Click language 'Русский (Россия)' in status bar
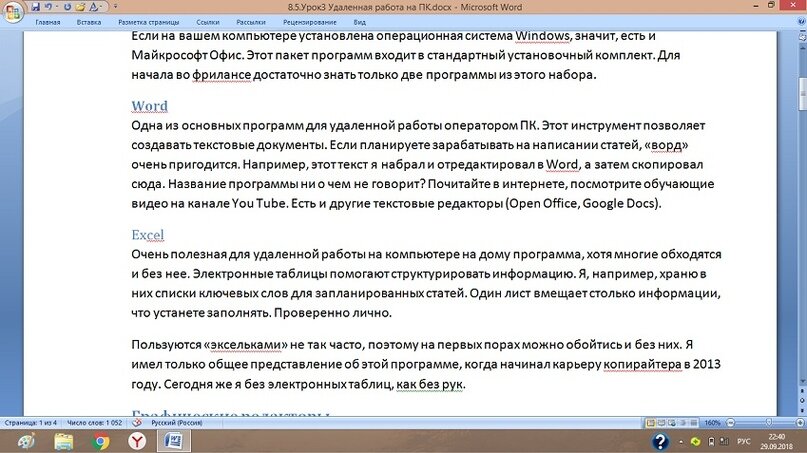This screenshot has height=453, width=807. tap(177, 423)
